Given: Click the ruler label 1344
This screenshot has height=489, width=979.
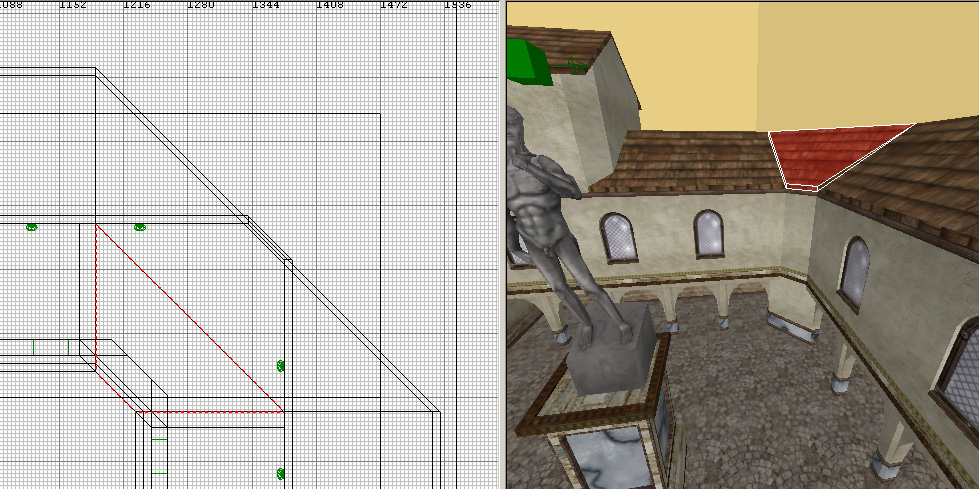Looking at the screenshot, I should click(265, 5).
